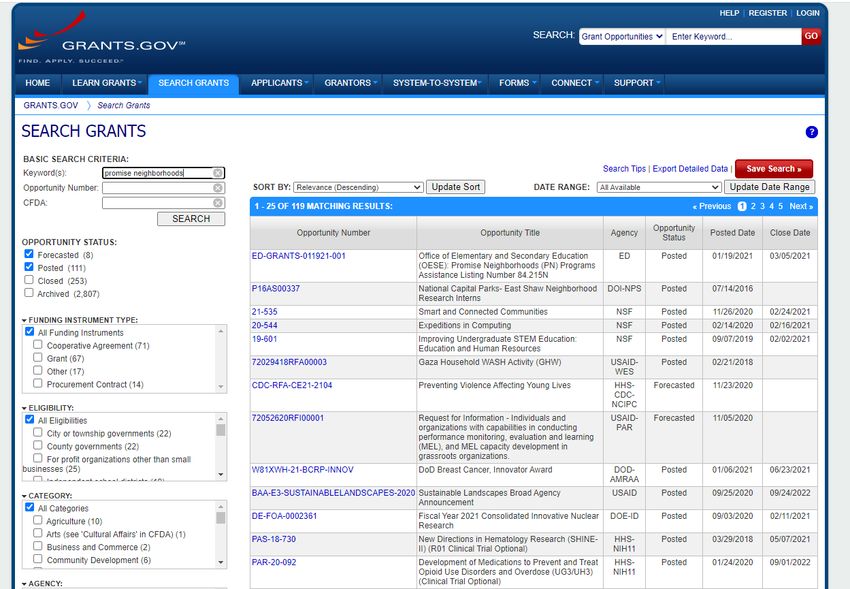The image size is (850, 589).
Task: Open the Forms menu
Action: [x=517, y=83]
